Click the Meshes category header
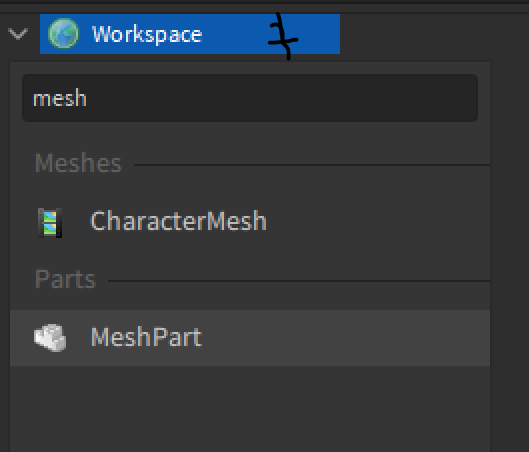This screenshot has height=452, width=529. click(x=78, y=163)
